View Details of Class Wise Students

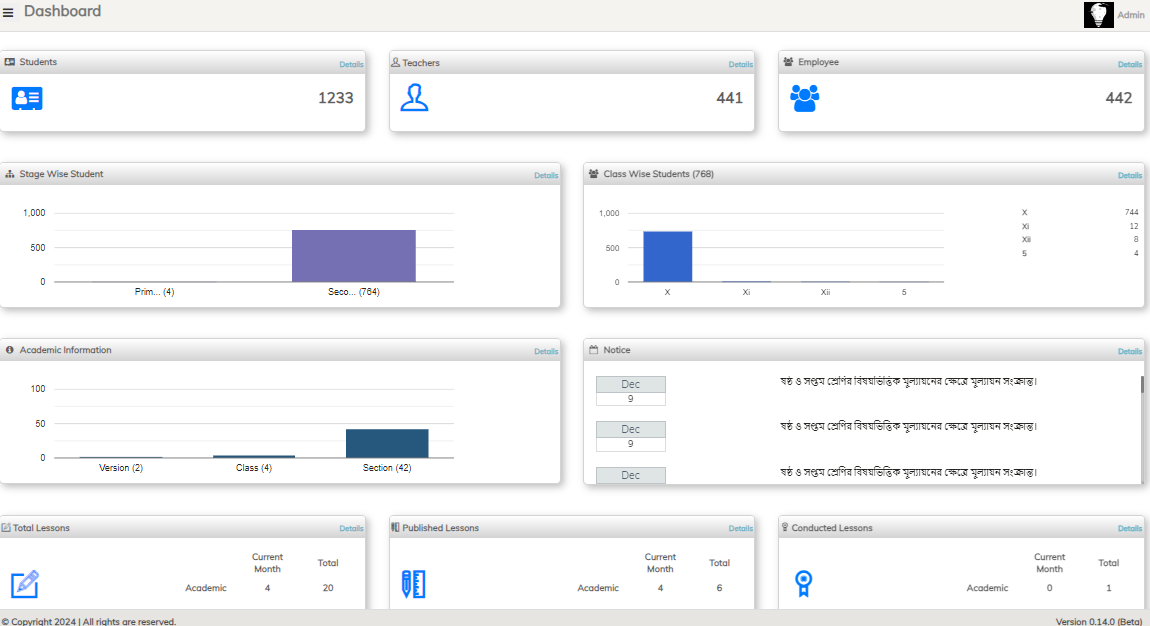(x=1129, y=175)
